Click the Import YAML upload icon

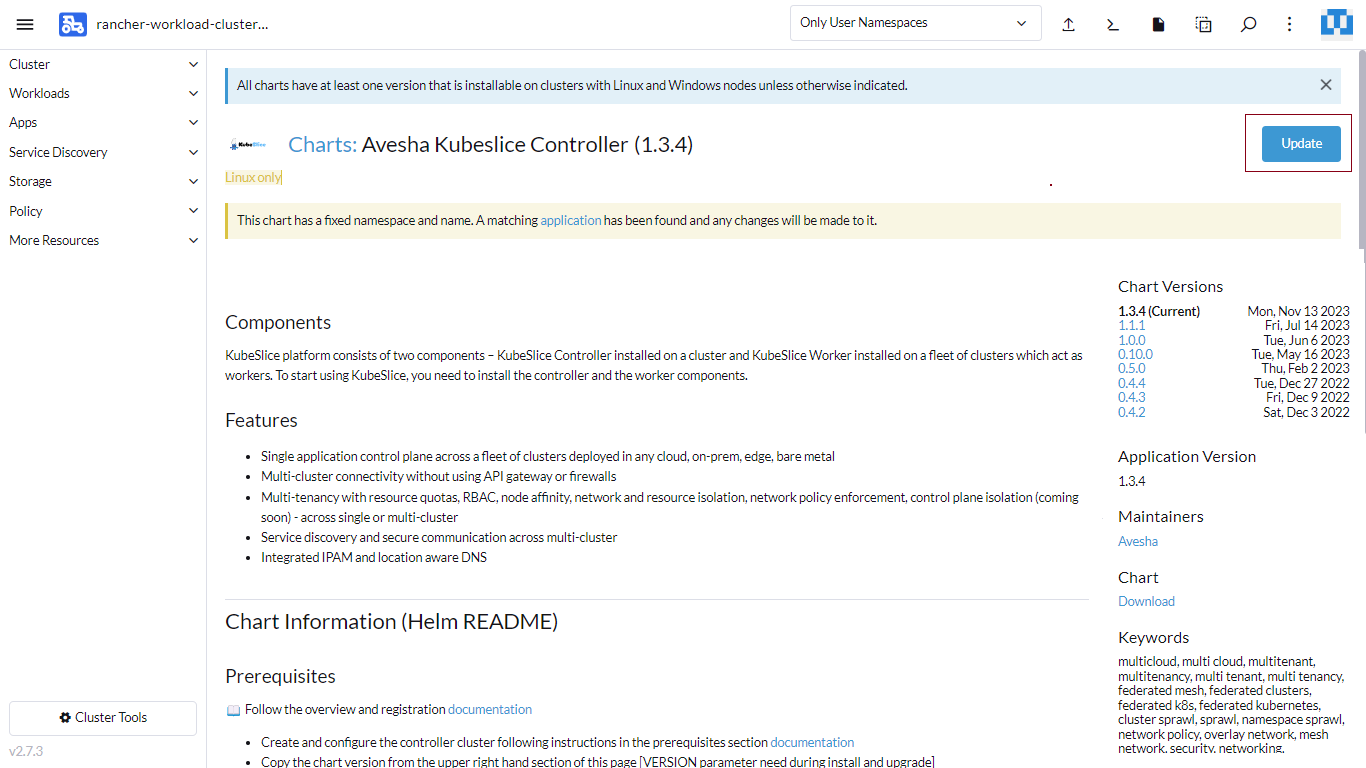[x=1068, y=24]
